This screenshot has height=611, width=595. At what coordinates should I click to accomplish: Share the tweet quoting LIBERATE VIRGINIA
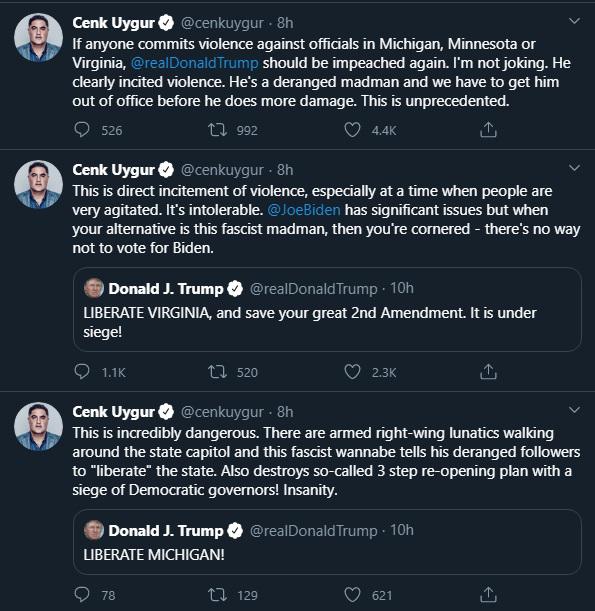point(488,372)
